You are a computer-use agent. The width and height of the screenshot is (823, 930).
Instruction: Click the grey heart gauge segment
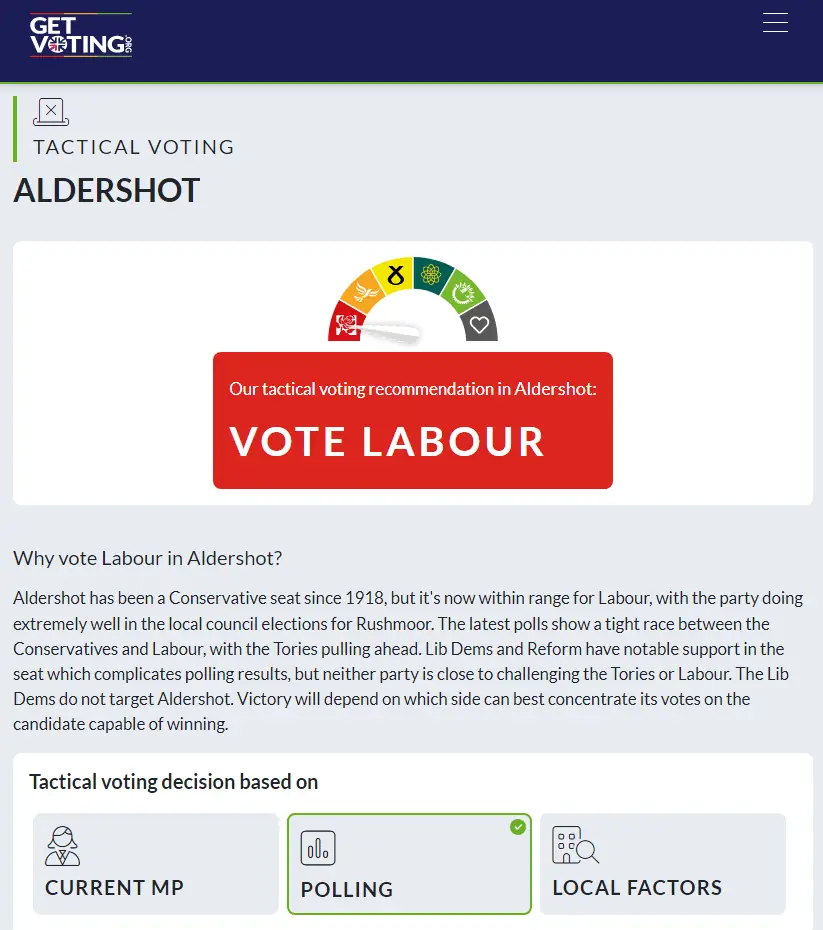point(479,324)
